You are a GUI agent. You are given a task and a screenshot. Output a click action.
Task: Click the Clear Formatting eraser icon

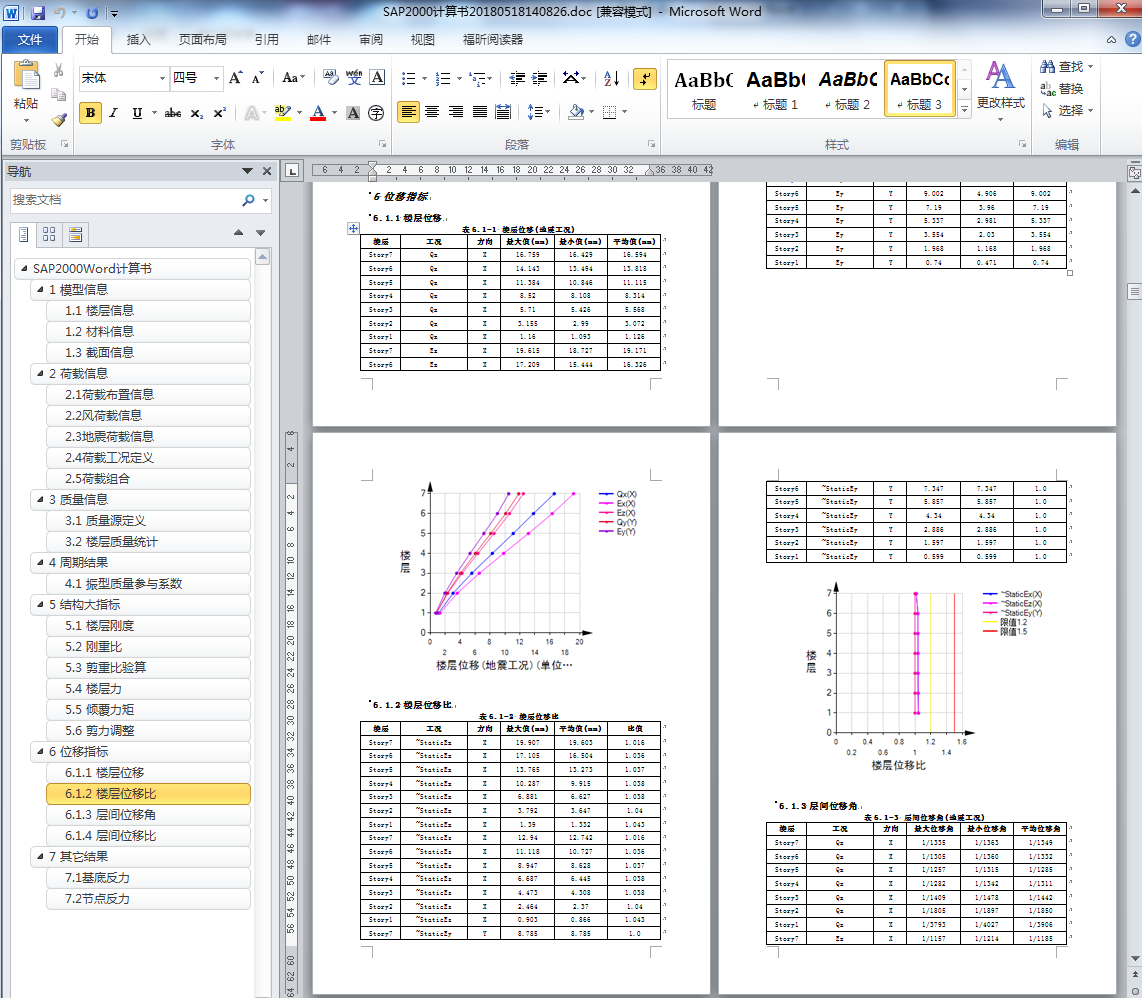pyautogui.click(x=329, y=78)
